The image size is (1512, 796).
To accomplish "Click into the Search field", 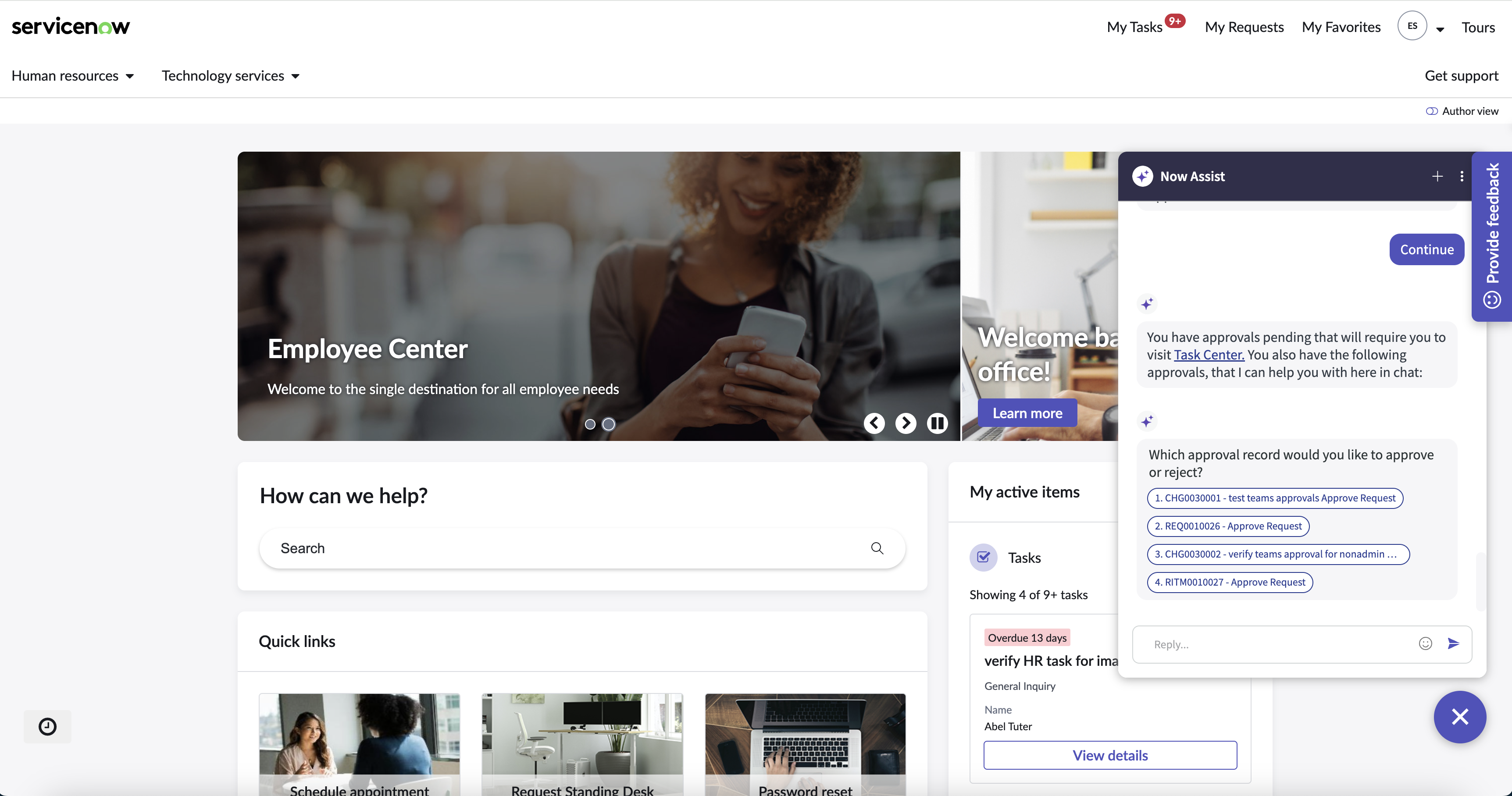I will pos(581,548).
